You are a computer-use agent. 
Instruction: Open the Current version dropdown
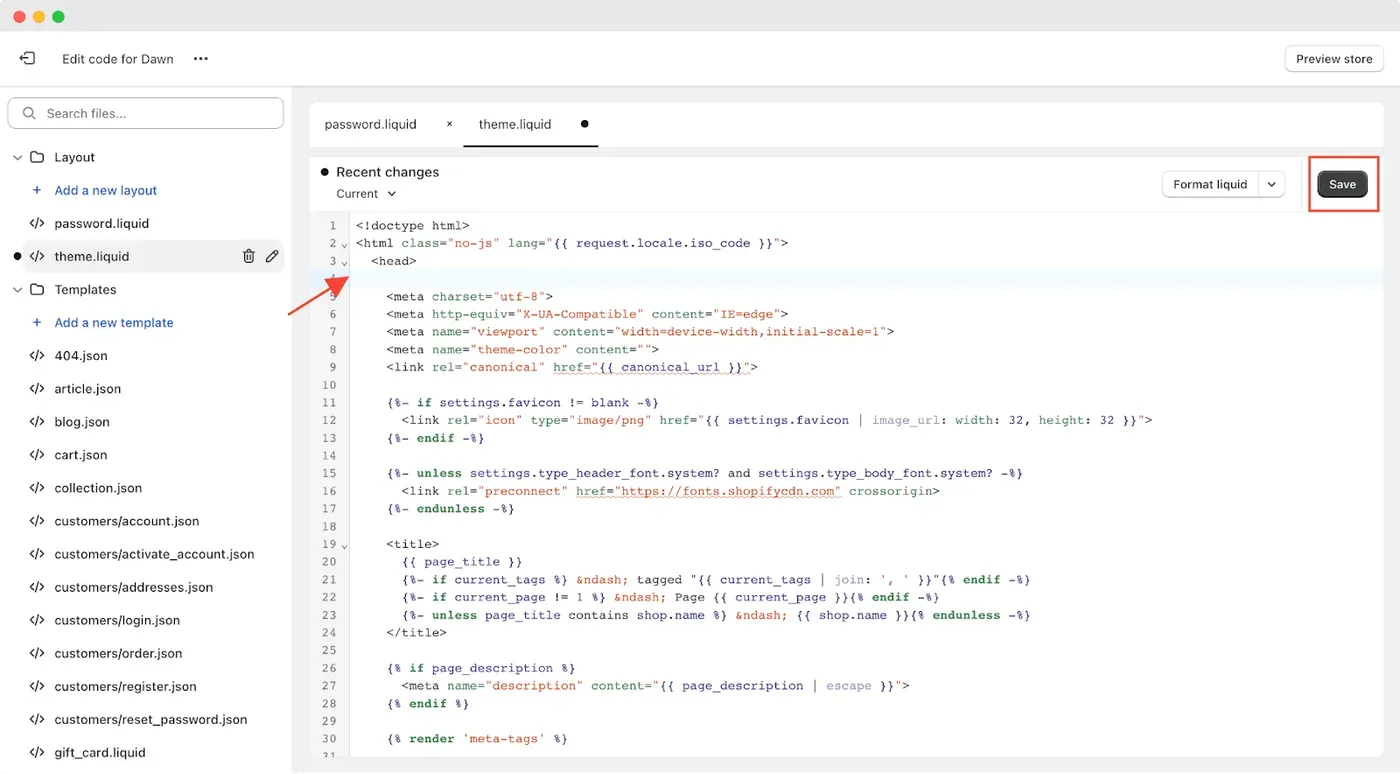366,193
